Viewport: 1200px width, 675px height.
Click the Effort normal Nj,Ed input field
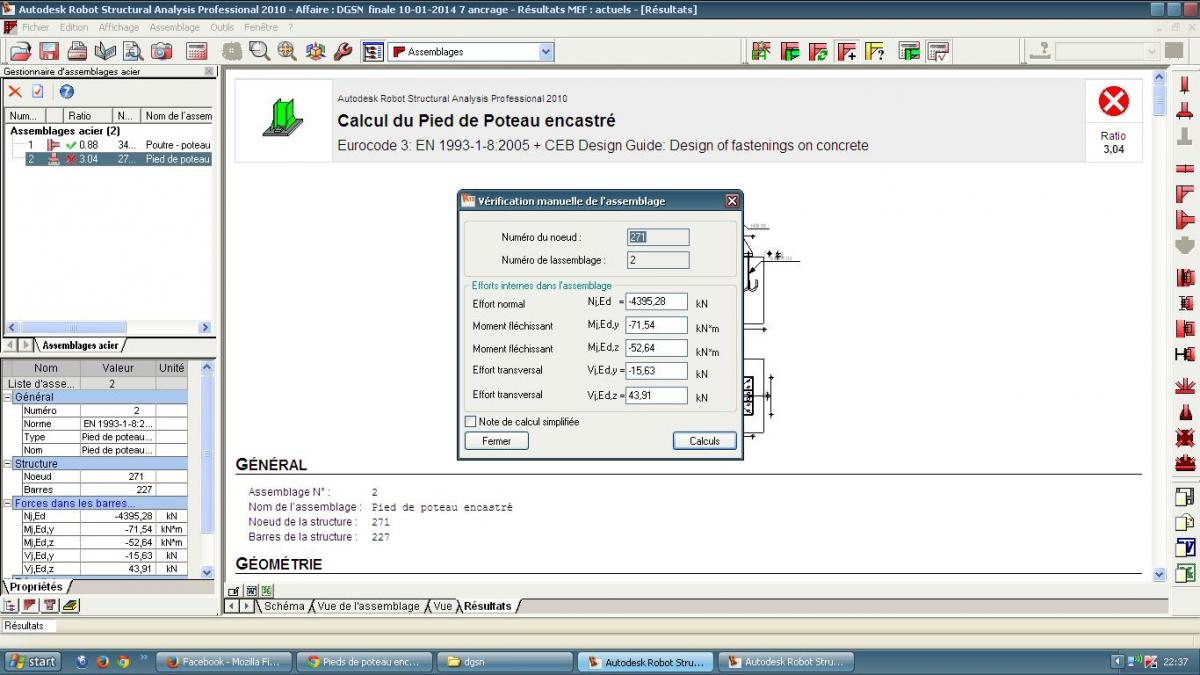pos(656,302)
